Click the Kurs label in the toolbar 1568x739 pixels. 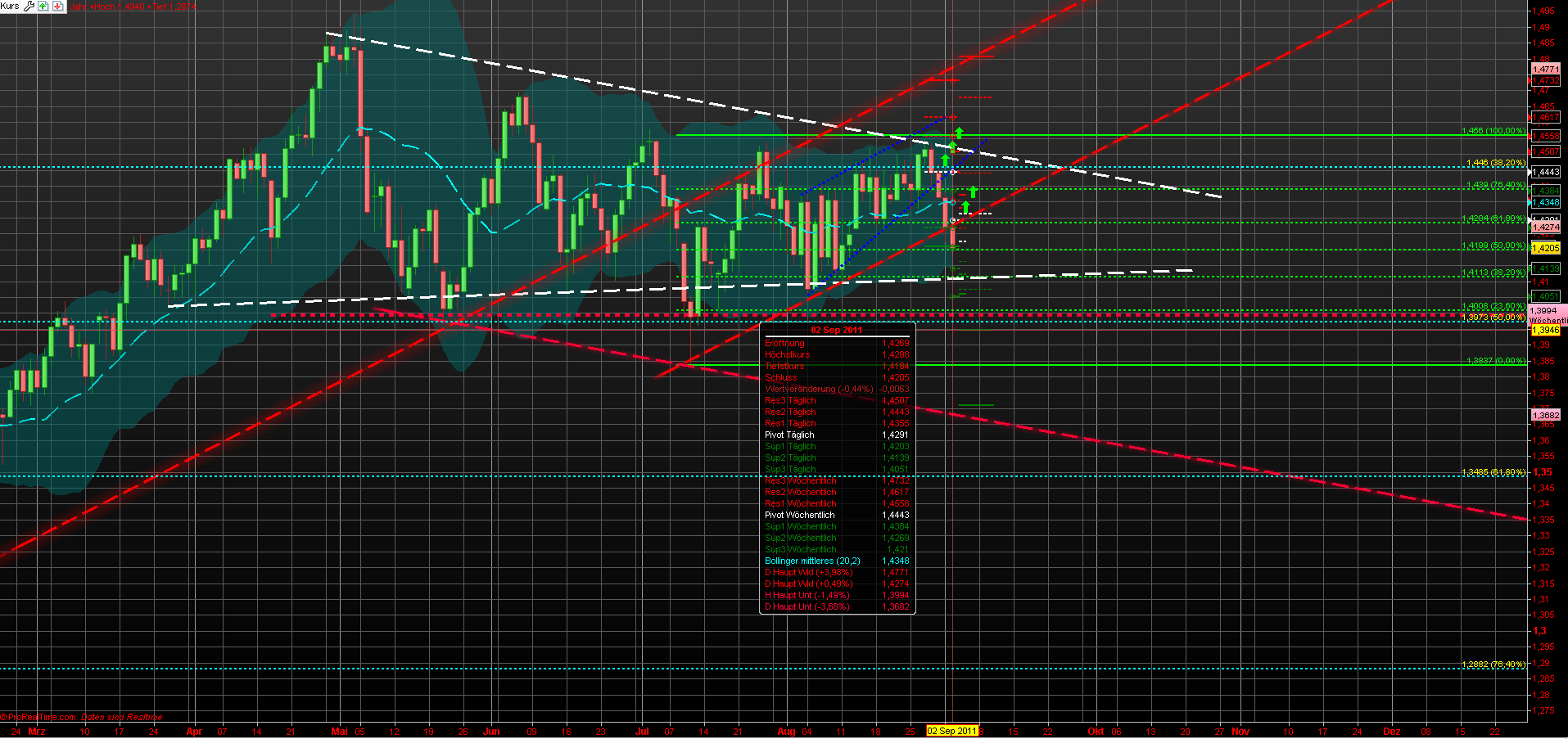click(9, 7)
